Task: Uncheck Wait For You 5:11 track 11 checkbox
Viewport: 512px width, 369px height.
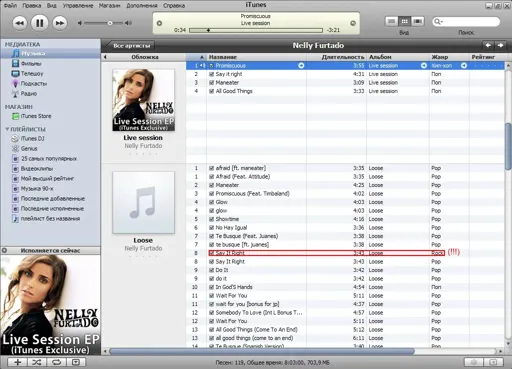Action: 211,296
